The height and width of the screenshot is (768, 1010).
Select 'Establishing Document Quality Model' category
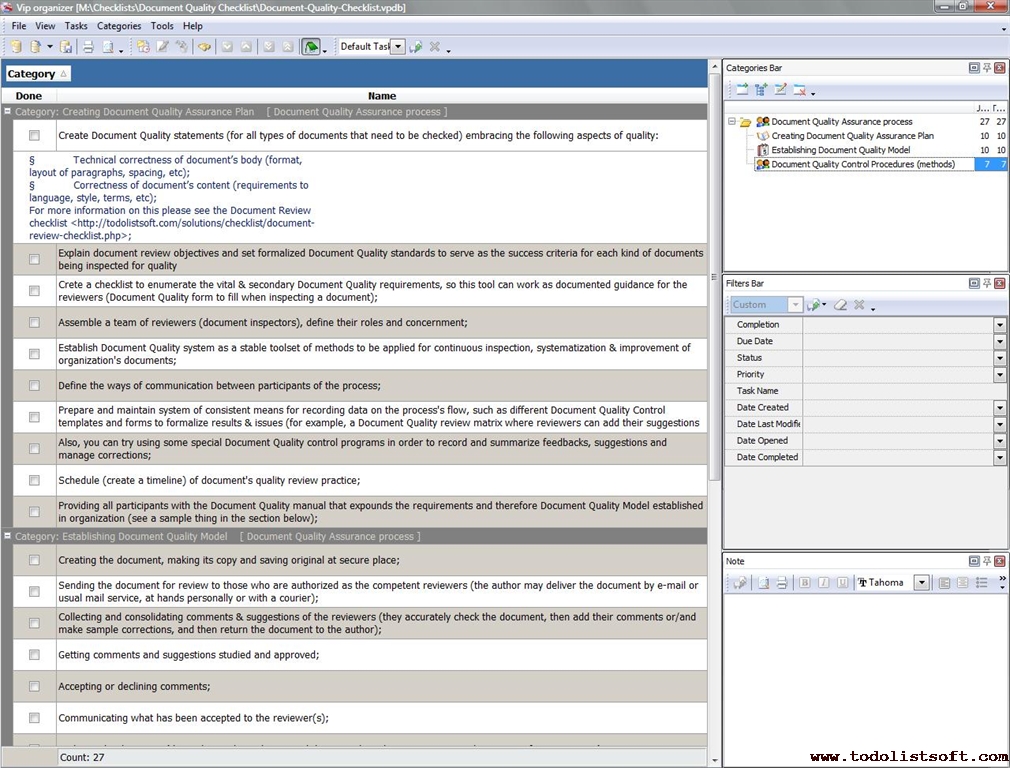840,150
